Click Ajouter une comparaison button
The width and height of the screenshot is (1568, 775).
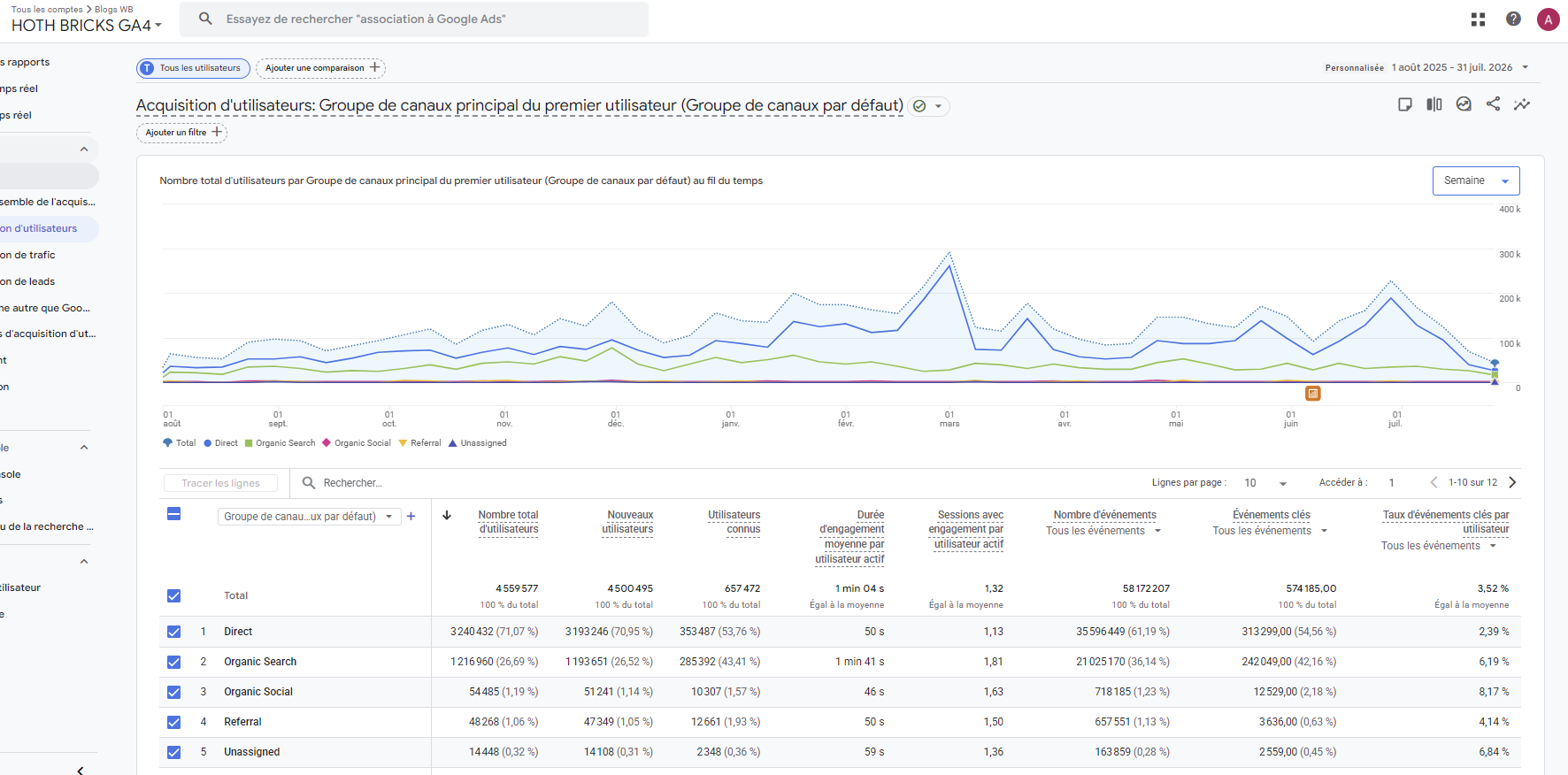point(320,68)
